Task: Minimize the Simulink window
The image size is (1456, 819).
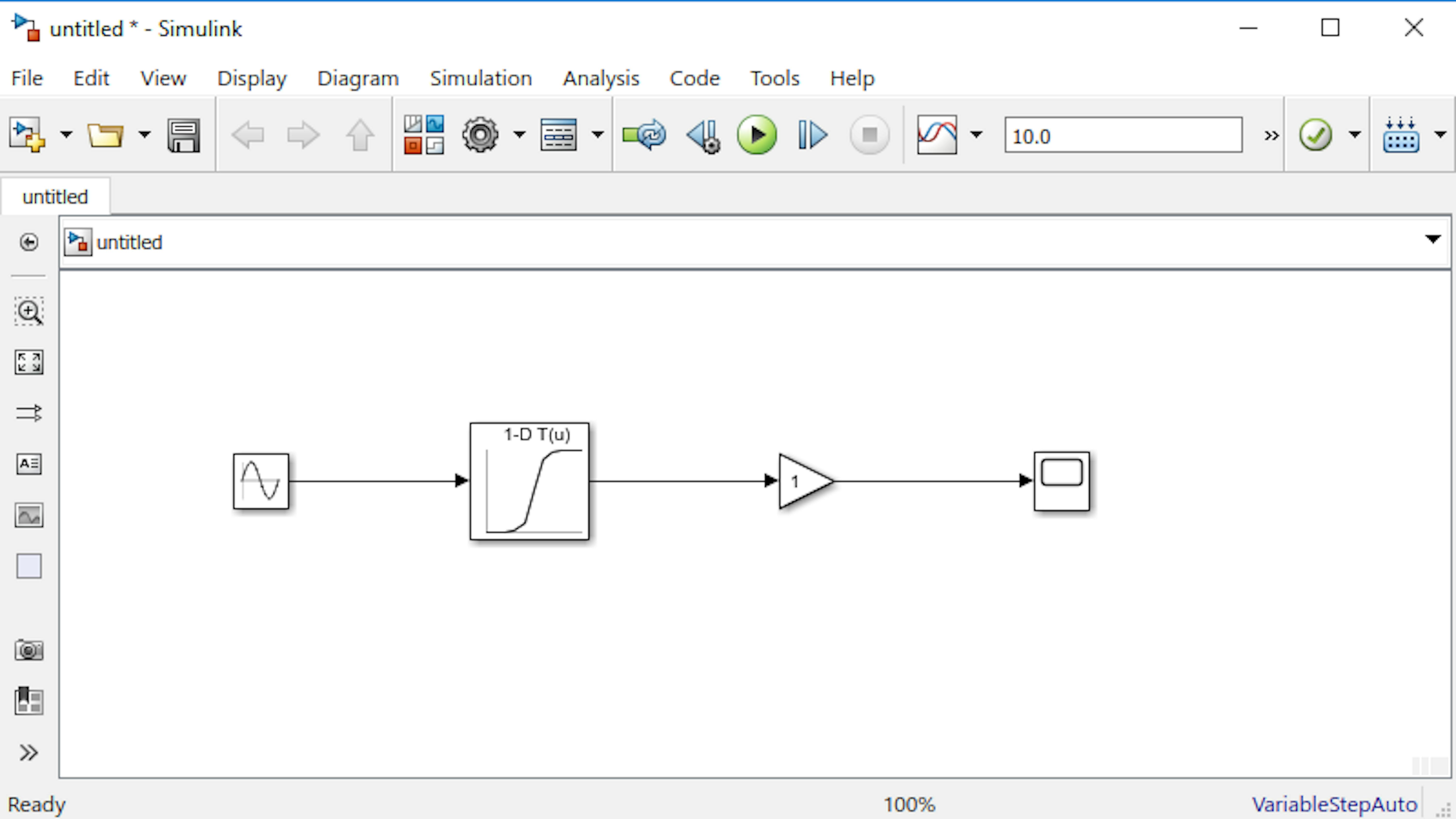Action: pyautogui.click(x=1248, y=28)
